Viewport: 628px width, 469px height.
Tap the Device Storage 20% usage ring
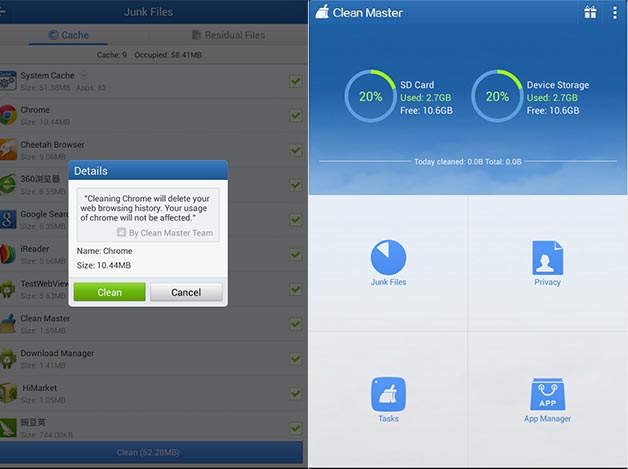click(x=497, y=96)
